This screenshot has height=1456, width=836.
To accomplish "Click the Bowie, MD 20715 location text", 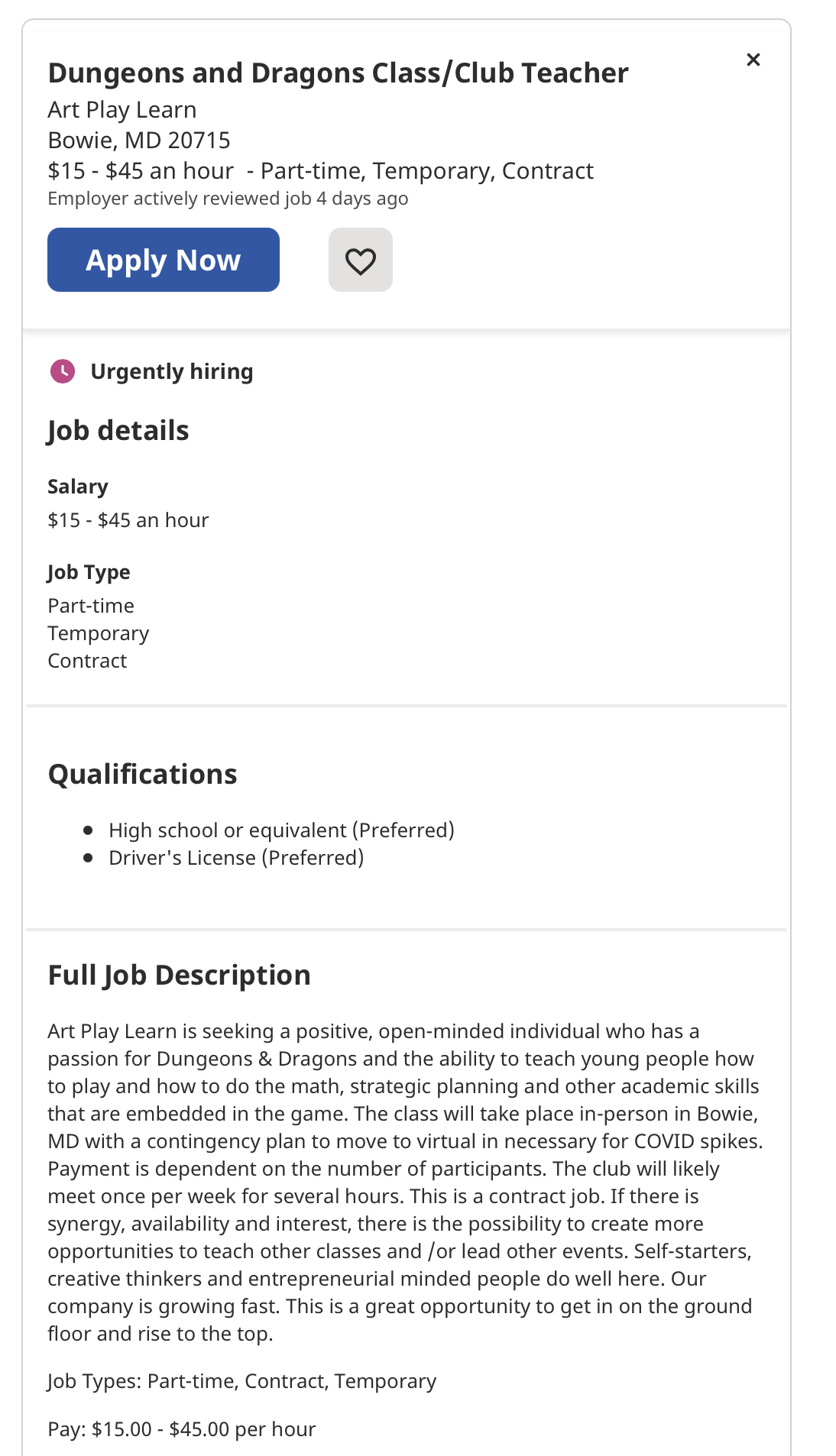I will coord(139,141).
